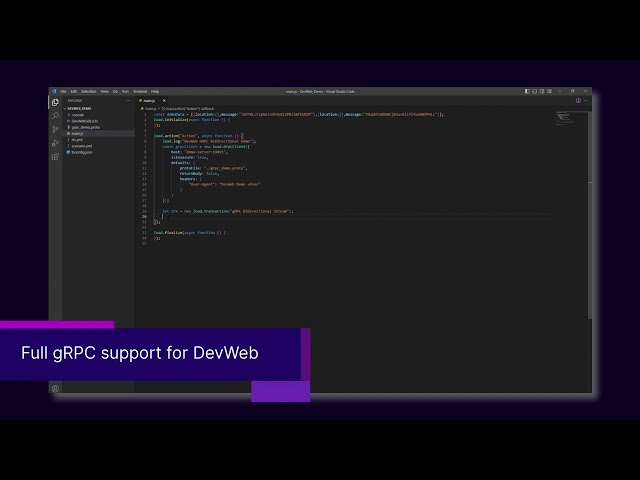Open the Extensions view
This screenshot has height=480, width=640.
tap(55, 157)
